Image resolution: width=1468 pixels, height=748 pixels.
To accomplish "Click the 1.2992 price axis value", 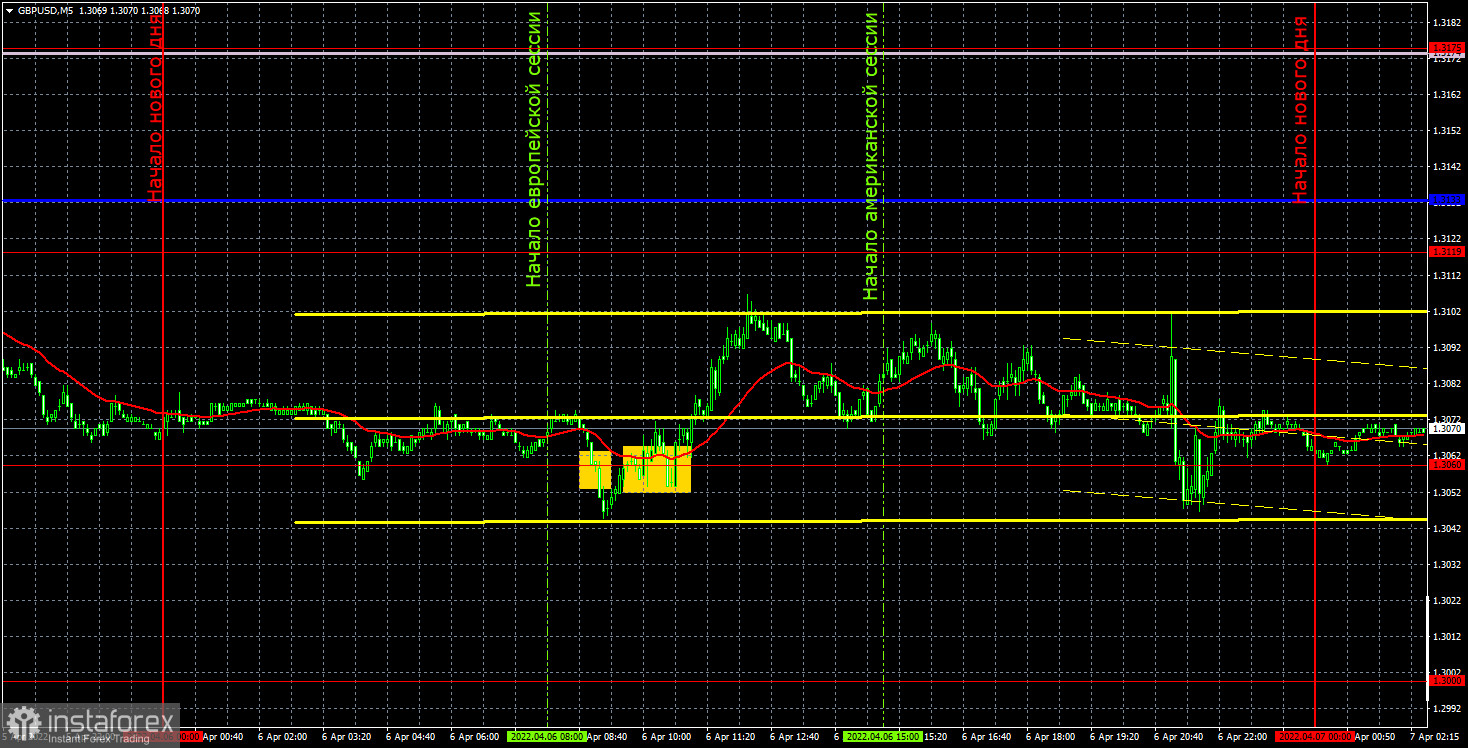I will (1445, 708).
